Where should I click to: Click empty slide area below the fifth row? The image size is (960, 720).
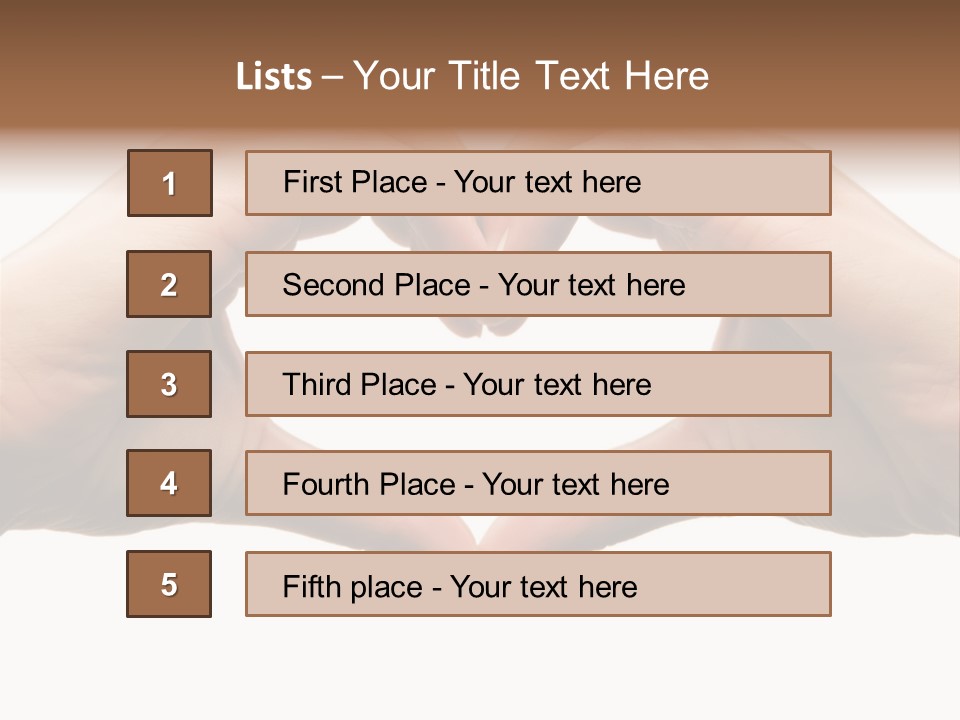[480, 665]
